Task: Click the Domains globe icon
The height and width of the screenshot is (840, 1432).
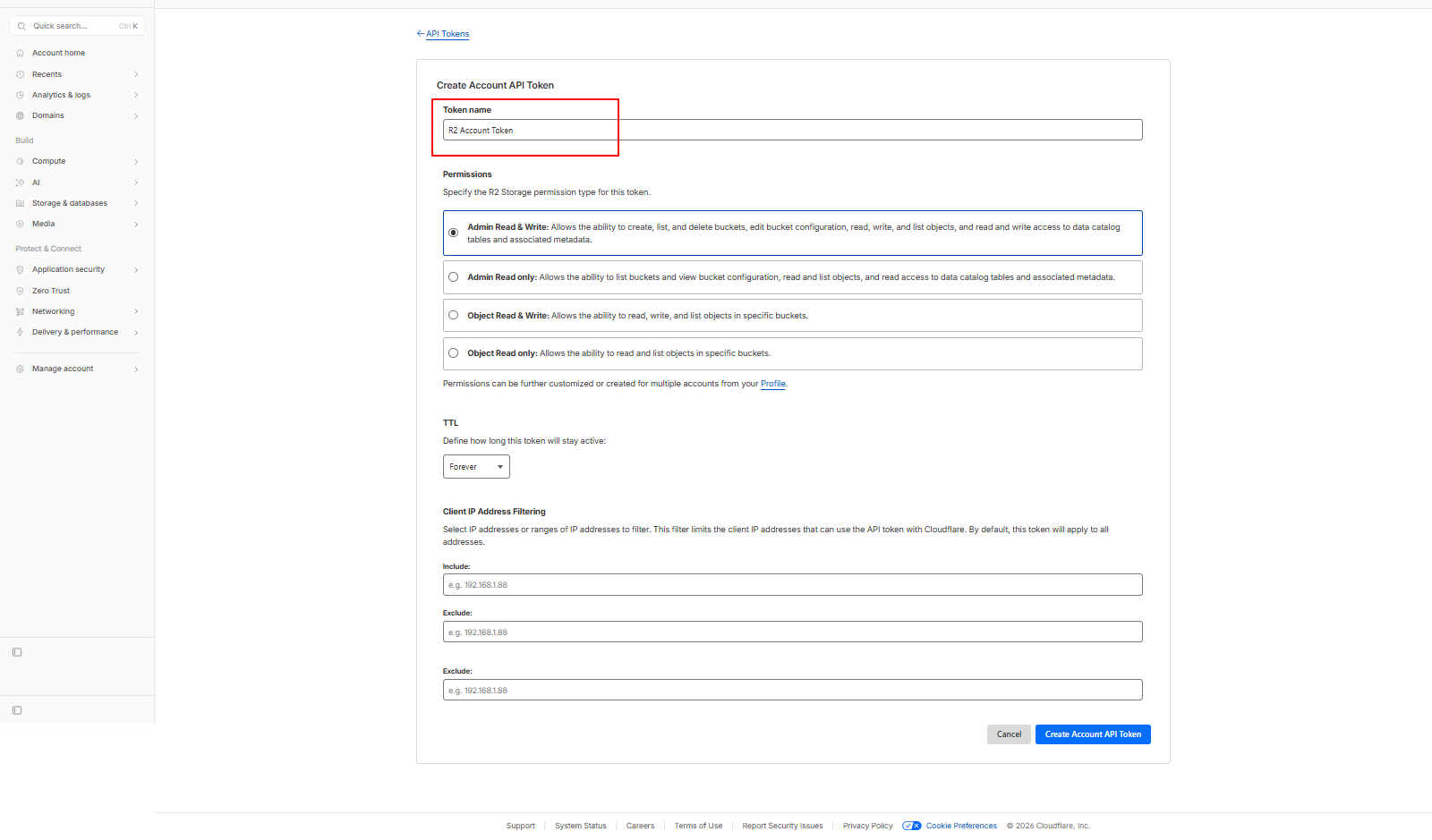Action: point(20,115)
